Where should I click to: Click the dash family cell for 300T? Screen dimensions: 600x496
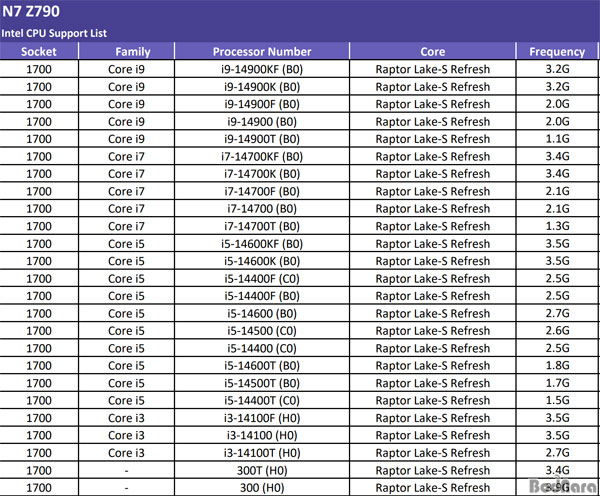click(126, 471)
